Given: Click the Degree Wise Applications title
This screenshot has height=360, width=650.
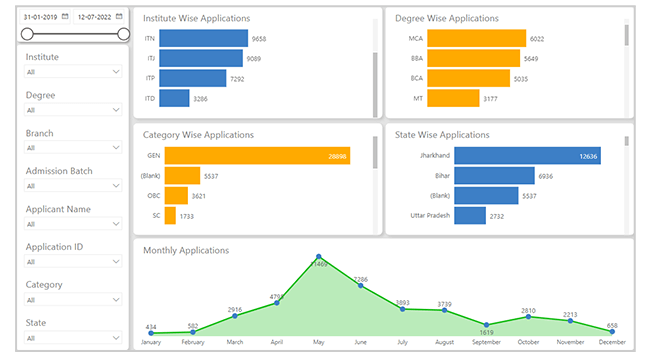Looking at the screenshot, I should (x=446, y=18).
